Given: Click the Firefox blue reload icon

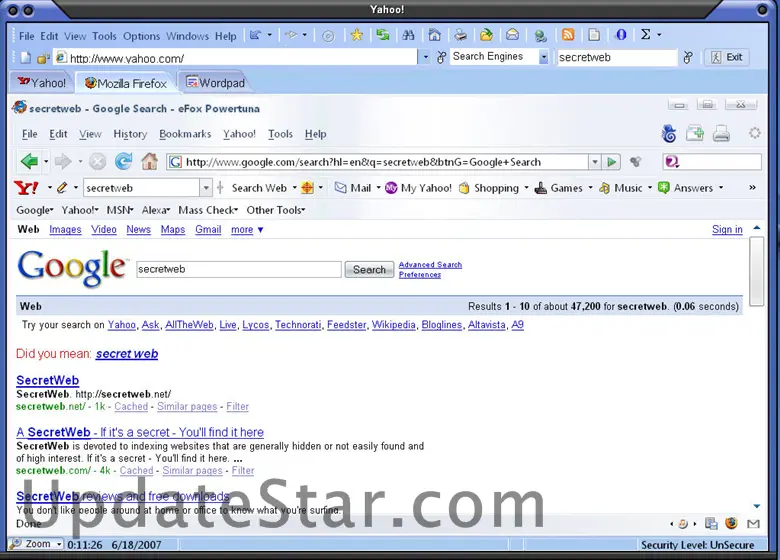Looking at the screenshot, I should pyautogui.click(x=123, y=161).
